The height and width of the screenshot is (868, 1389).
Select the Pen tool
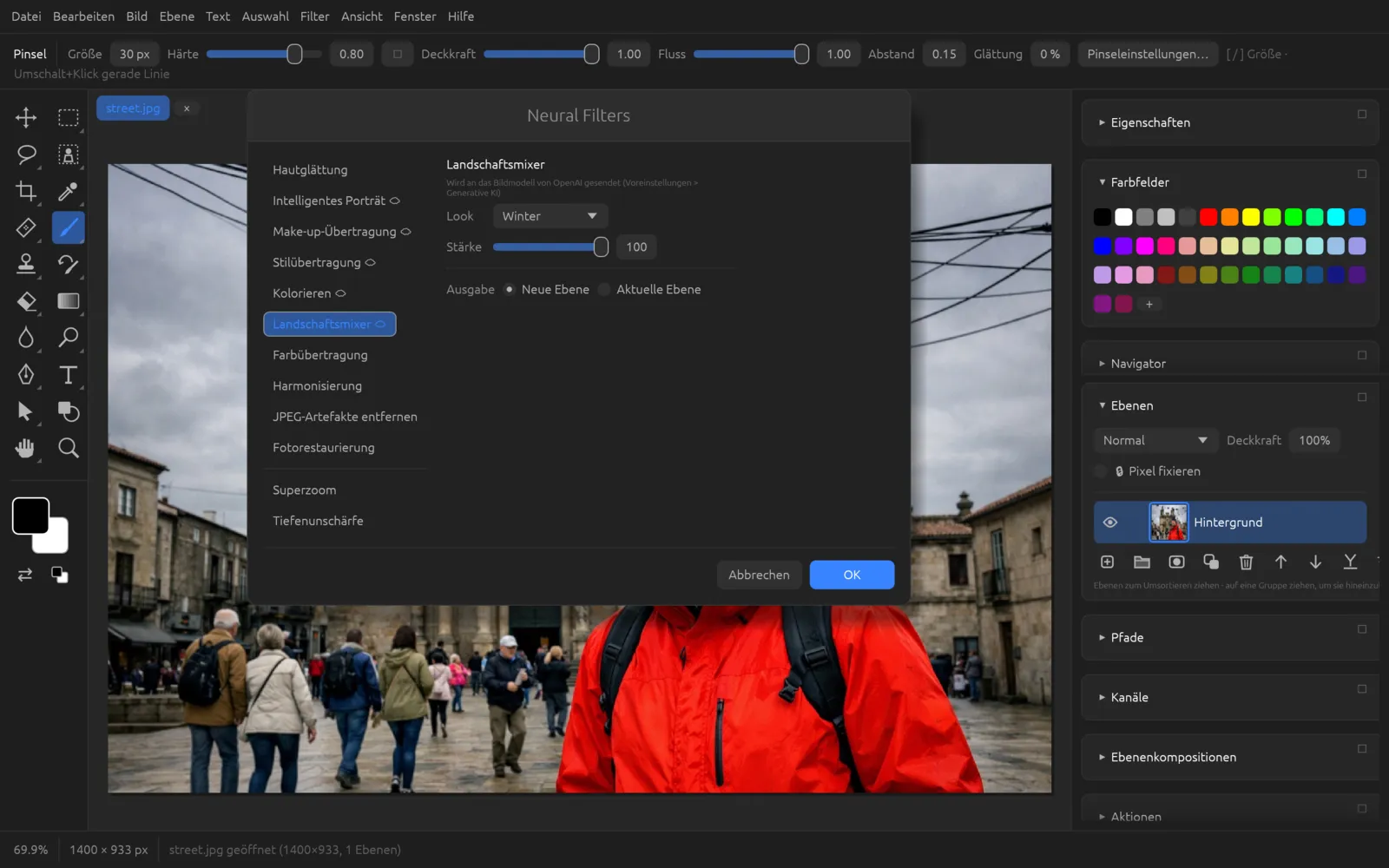point(26,374)
